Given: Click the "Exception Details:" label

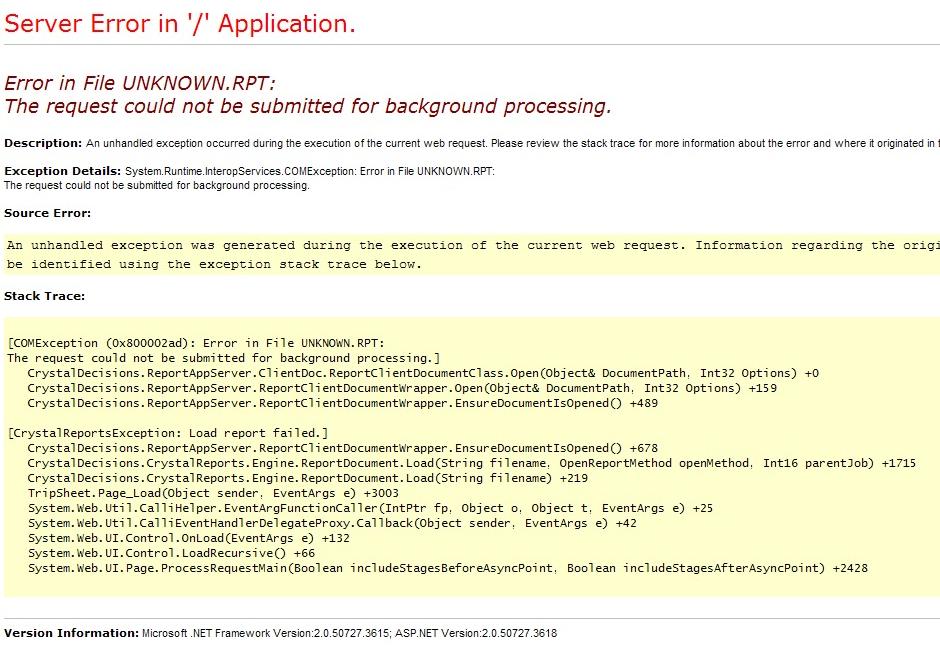Looking at the screenshot, I should click(x=62, y=171).
